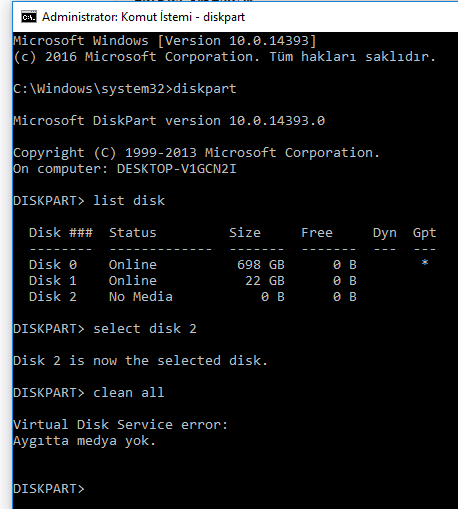Screen dimensions: 458x509
Task: Click the computer name DESKTOP-V1GCN2I
Action: (x=176, y=169)
